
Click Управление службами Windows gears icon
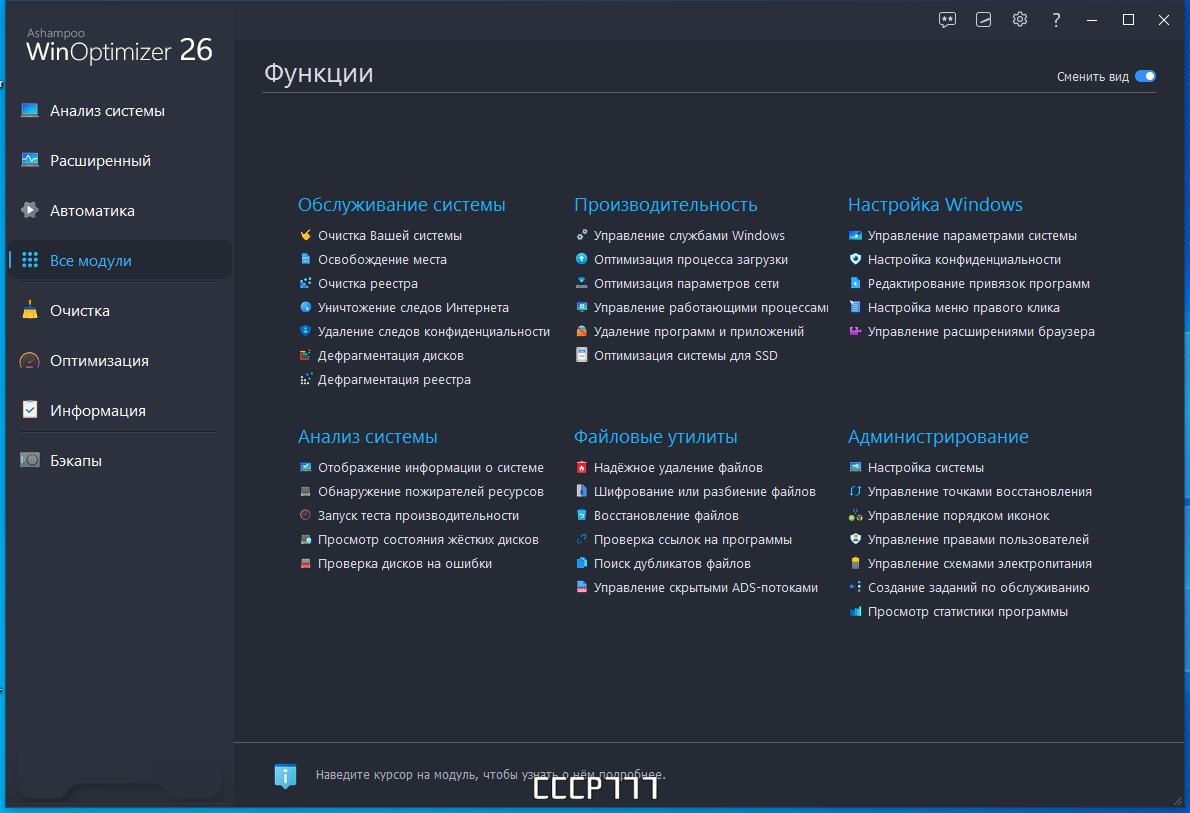point(581,235)
